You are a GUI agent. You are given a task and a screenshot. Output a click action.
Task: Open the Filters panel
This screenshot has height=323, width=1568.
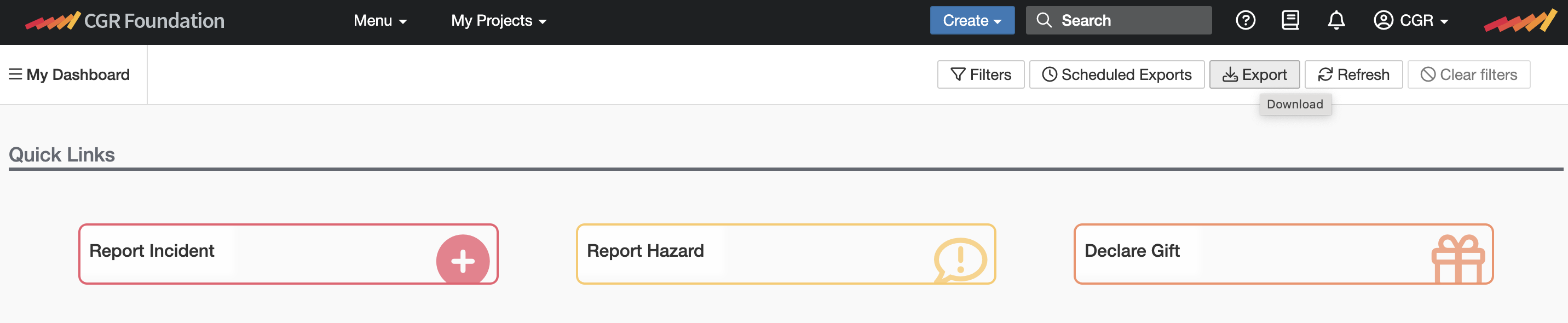[x=981, y=74]
